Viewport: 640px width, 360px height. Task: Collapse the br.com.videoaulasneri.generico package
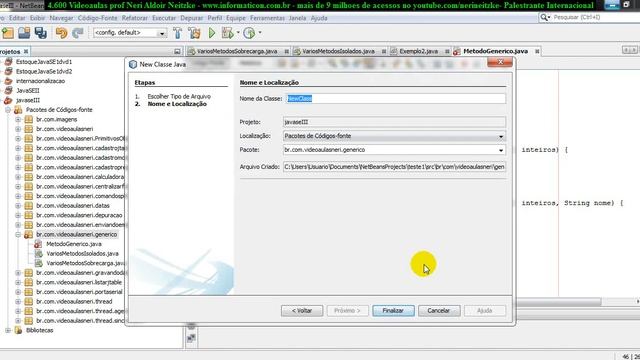tap(18, 235)
